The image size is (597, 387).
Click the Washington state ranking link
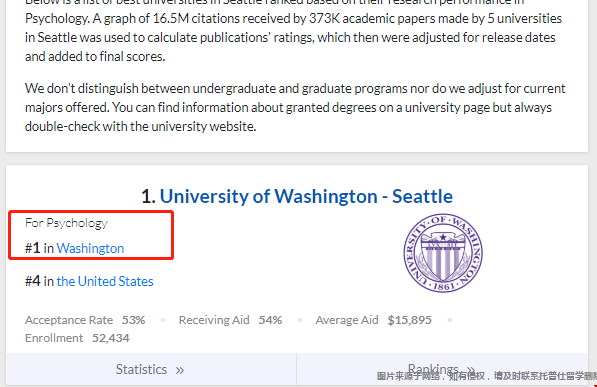[90, 248]
